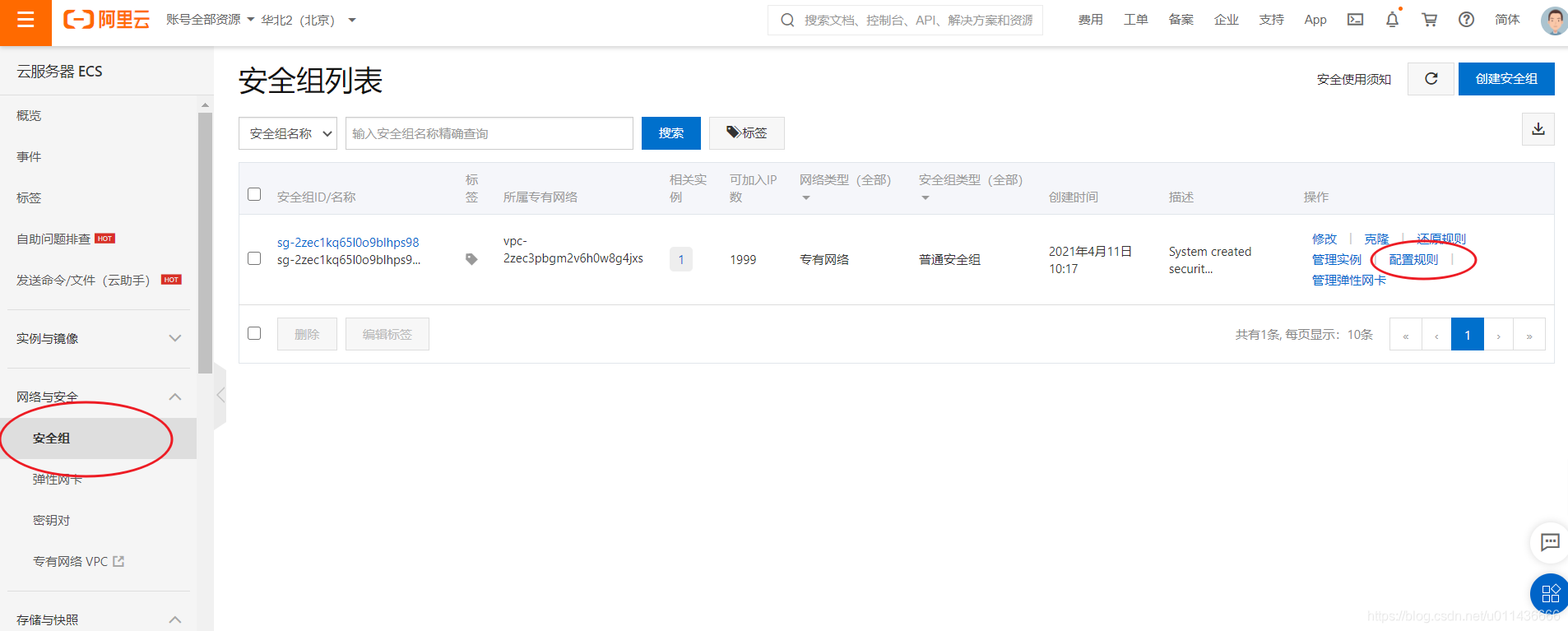Image resolution: width=1568 pixels, height=631 pixels.
Task: Open the chat feedback icon
Action: click(x=1550, y=541)
